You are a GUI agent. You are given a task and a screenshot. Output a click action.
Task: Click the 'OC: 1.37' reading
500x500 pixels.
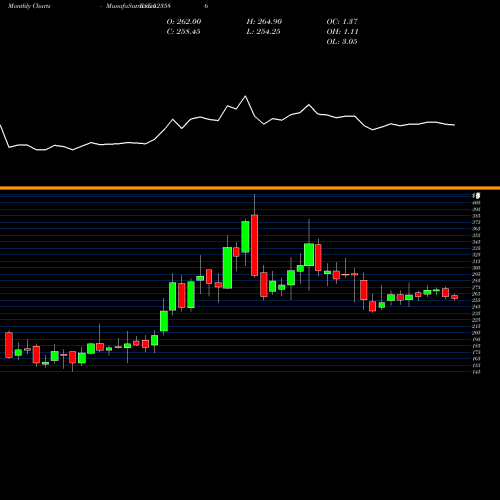tap(342, 21)
